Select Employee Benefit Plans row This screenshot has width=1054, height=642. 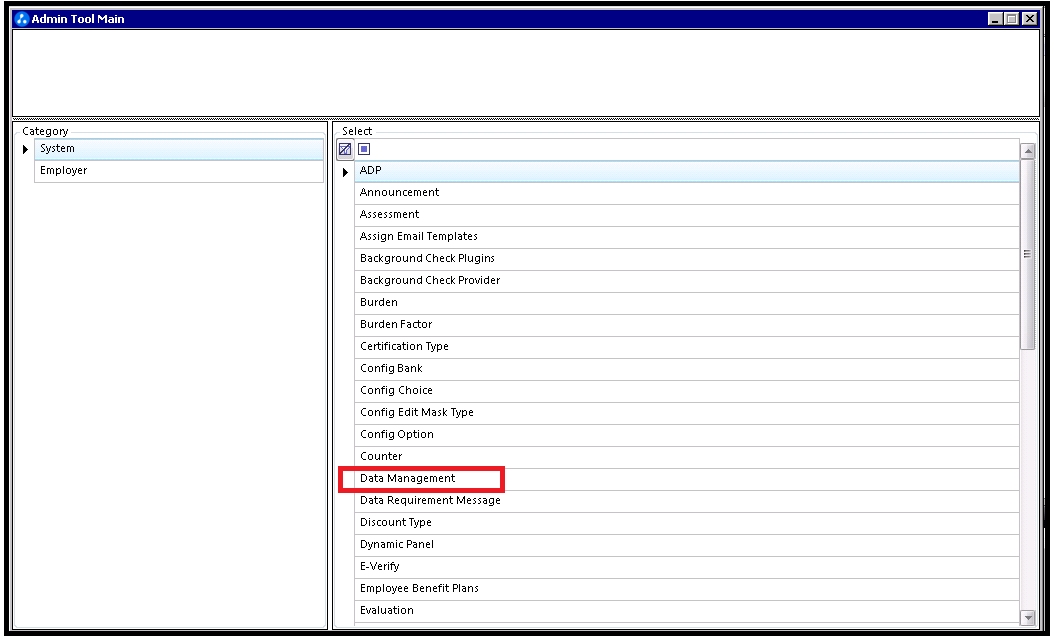pos(687,588)
